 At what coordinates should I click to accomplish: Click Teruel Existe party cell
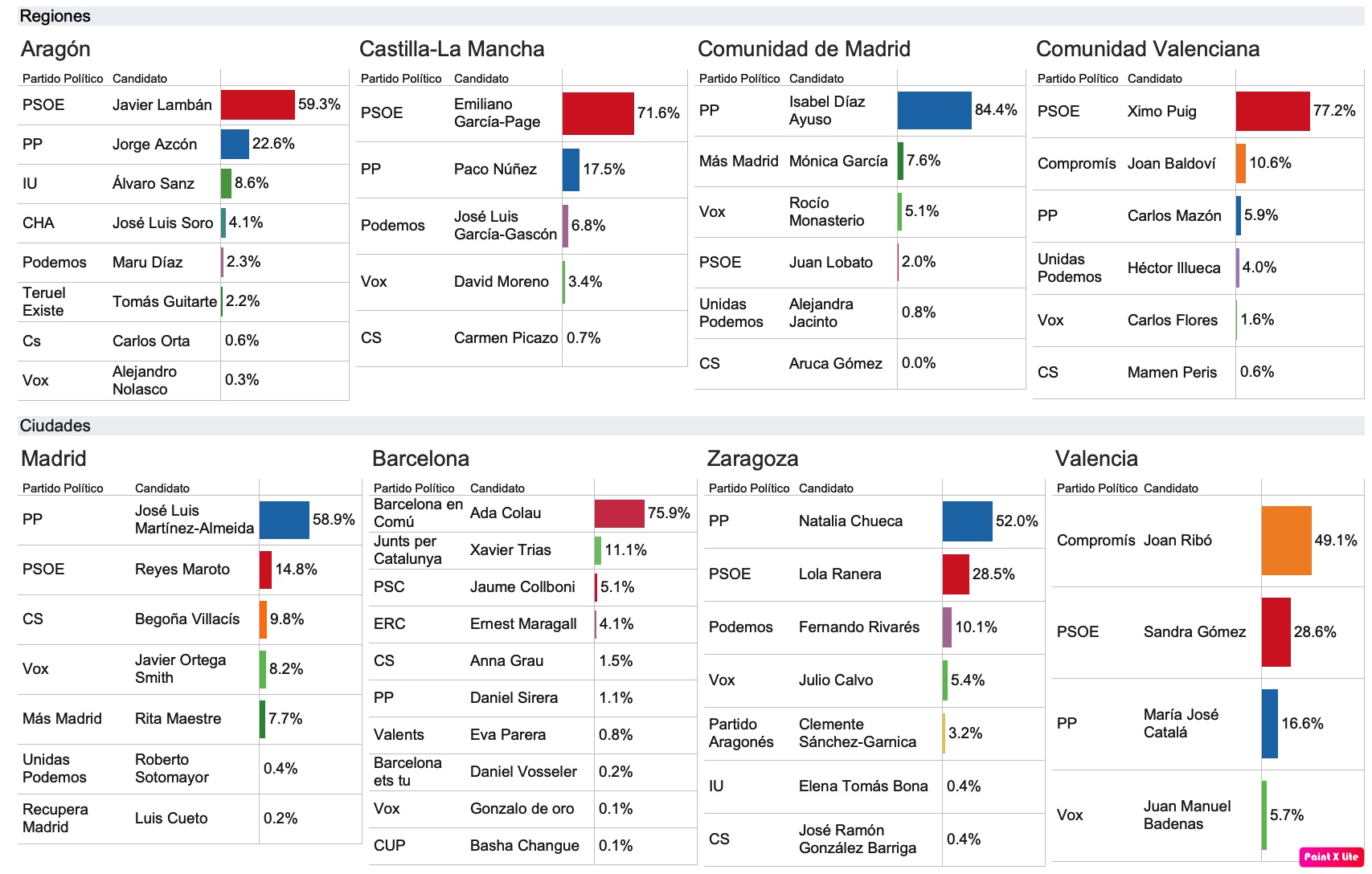(44, 302)
